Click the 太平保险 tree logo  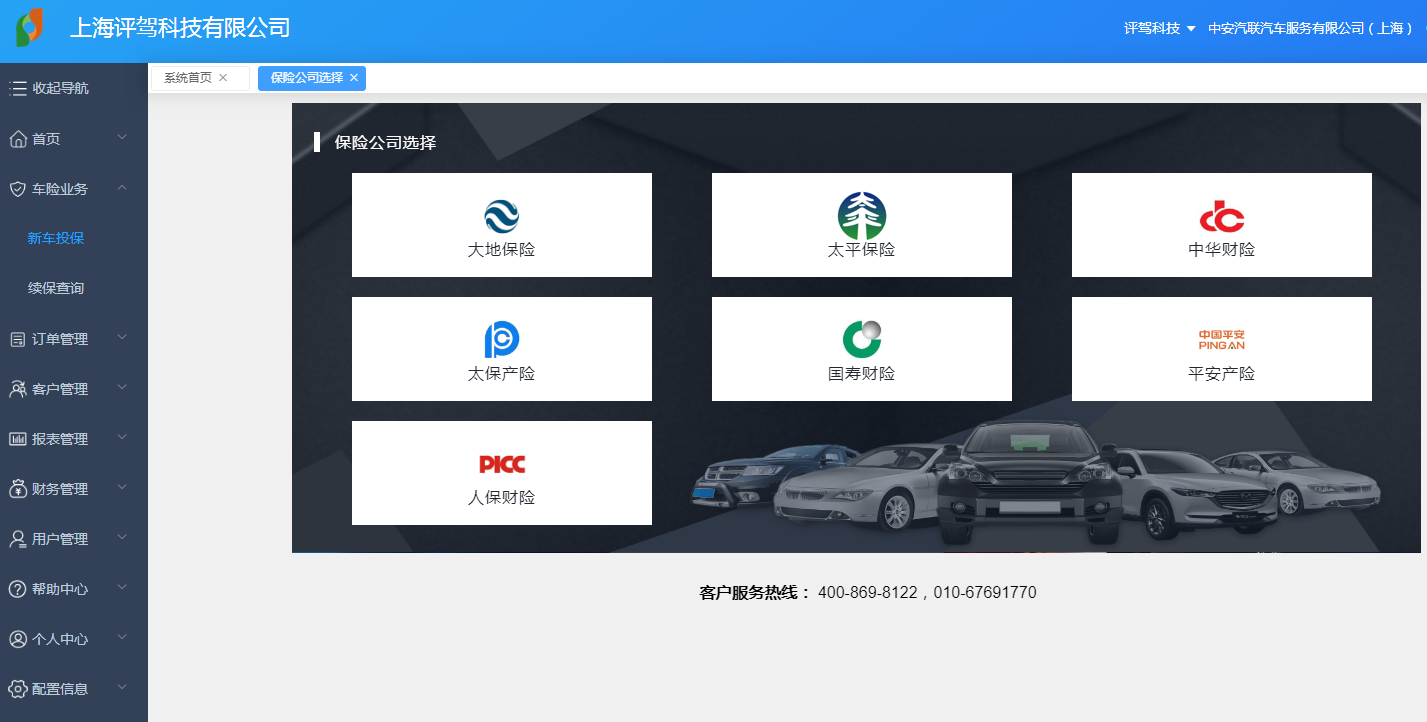point(862,215)
